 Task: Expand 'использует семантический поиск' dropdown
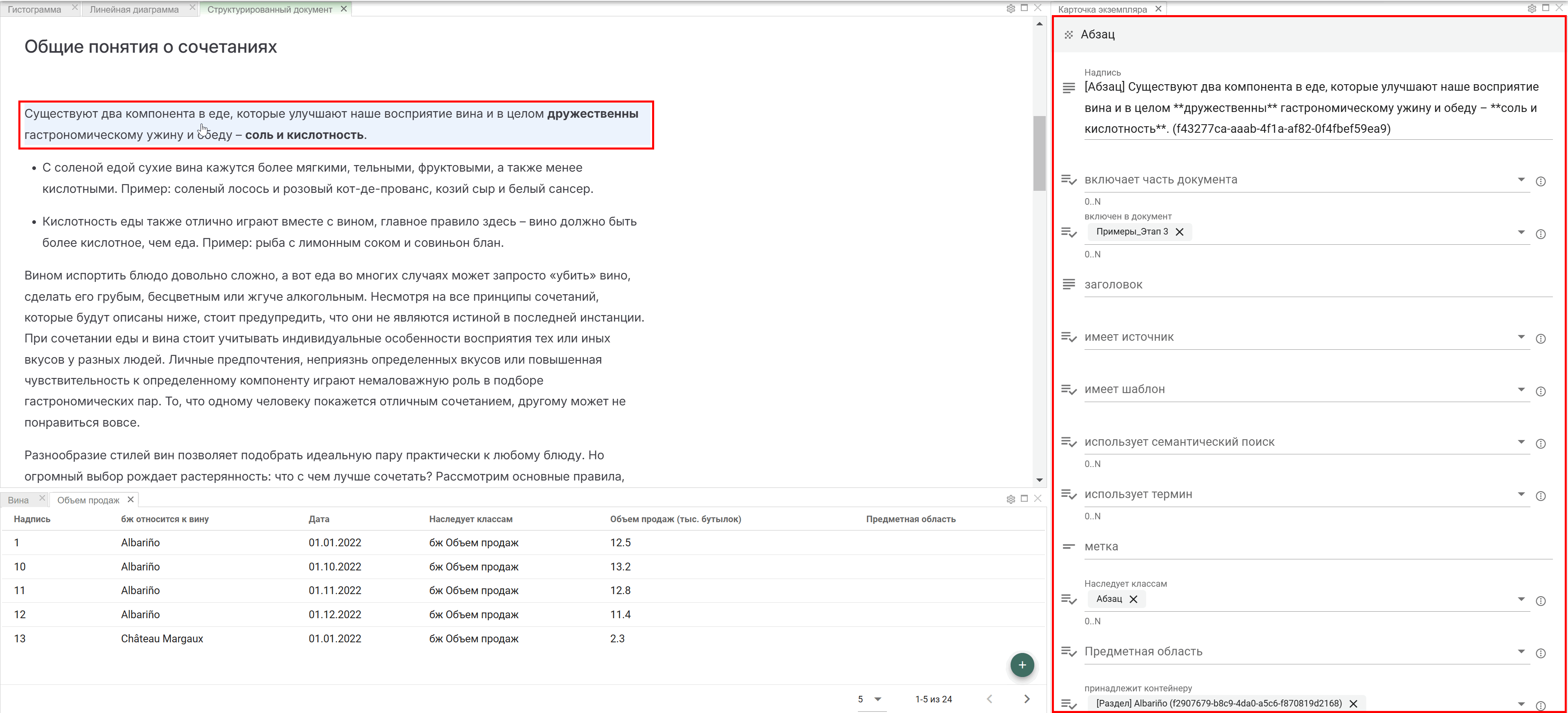1521,442
